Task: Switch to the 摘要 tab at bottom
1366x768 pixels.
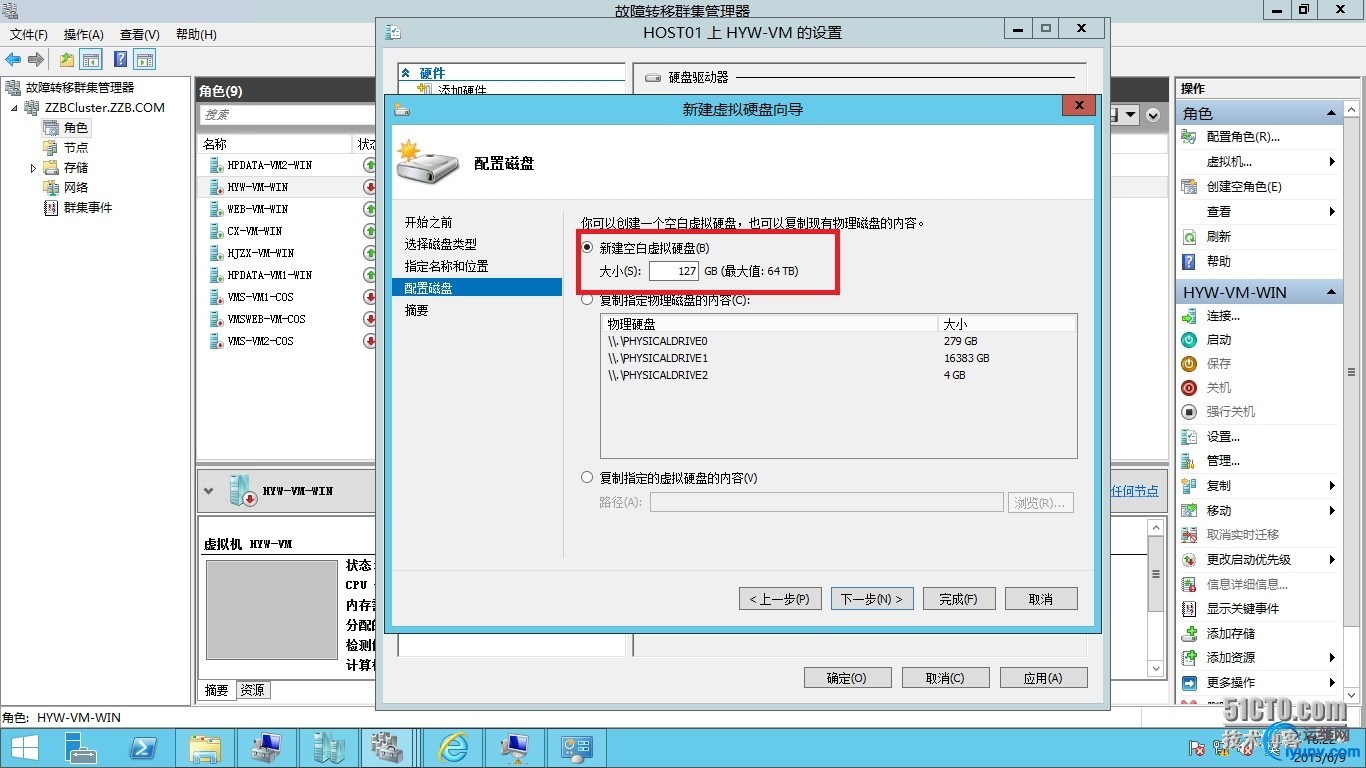Action: 217,690
